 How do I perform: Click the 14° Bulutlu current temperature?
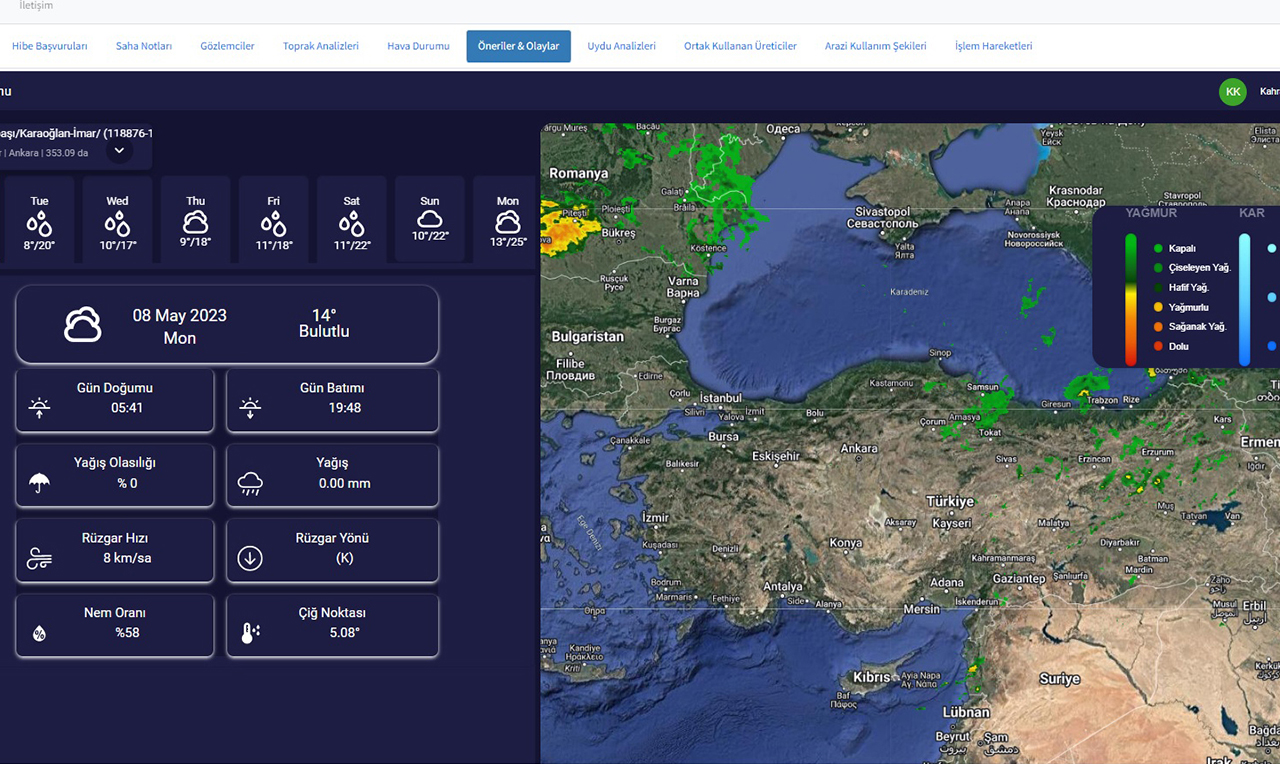[x=324, y=323]
